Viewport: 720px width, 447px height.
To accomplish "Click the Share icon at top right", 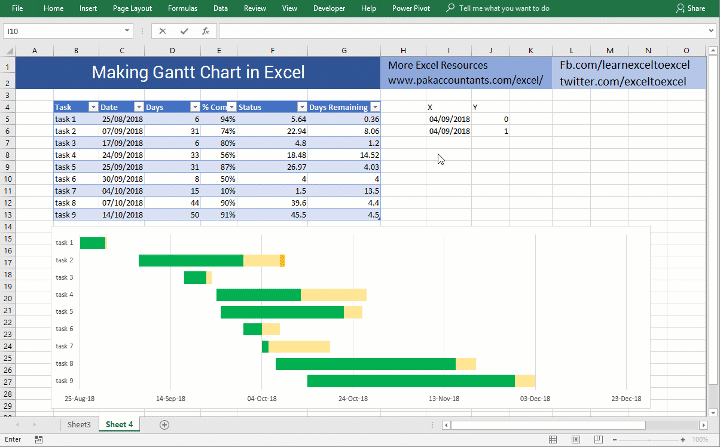I will 691,8.
